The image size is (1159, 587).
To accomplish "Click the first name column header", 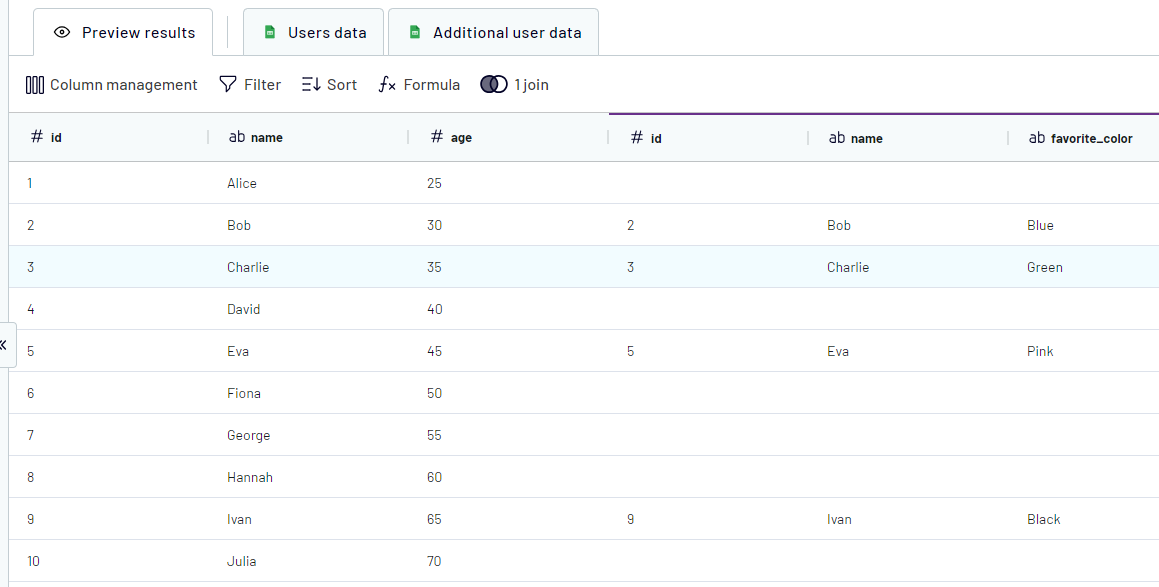I will pos(266,138).
